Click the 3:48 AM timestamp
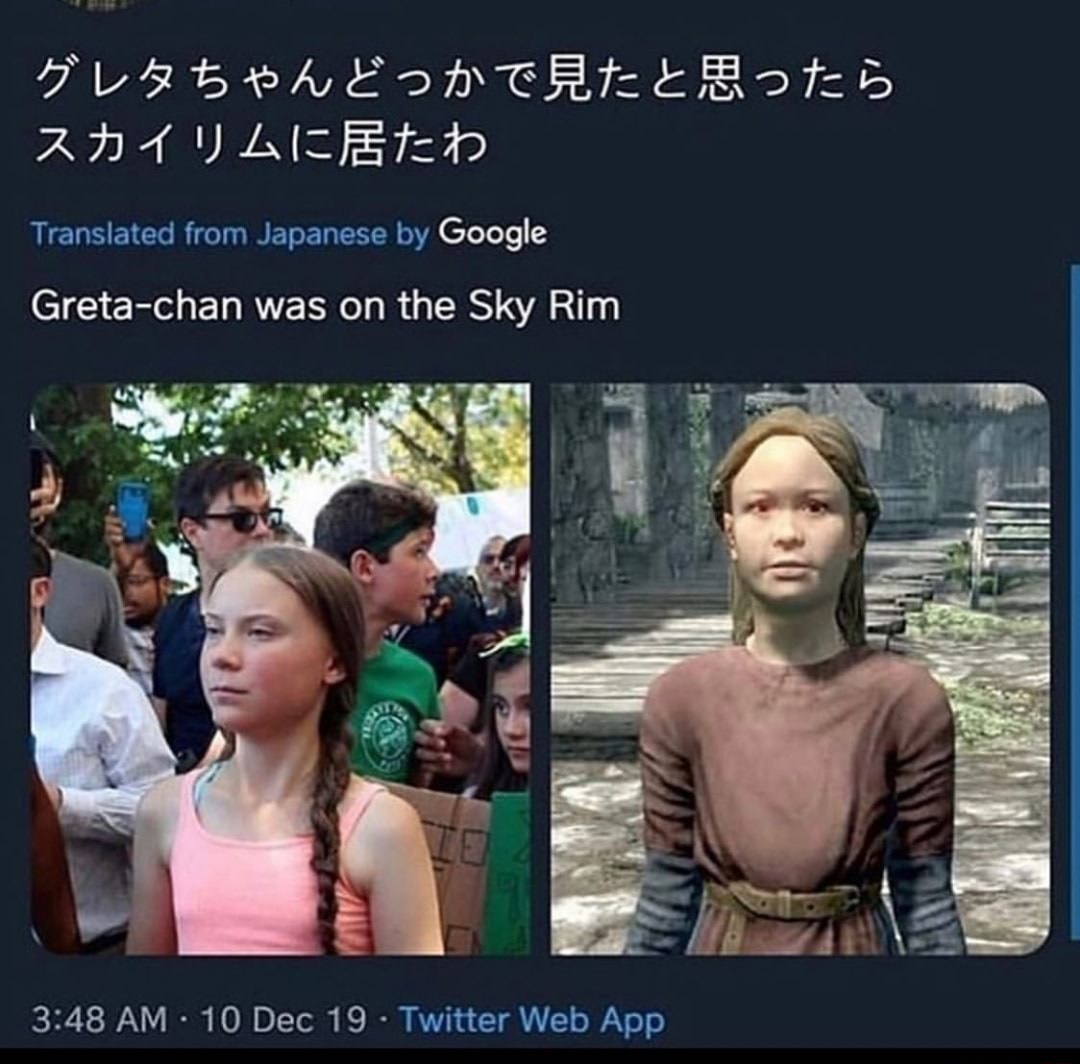Screen dimensions: 1080x1064 point(99,1019)
